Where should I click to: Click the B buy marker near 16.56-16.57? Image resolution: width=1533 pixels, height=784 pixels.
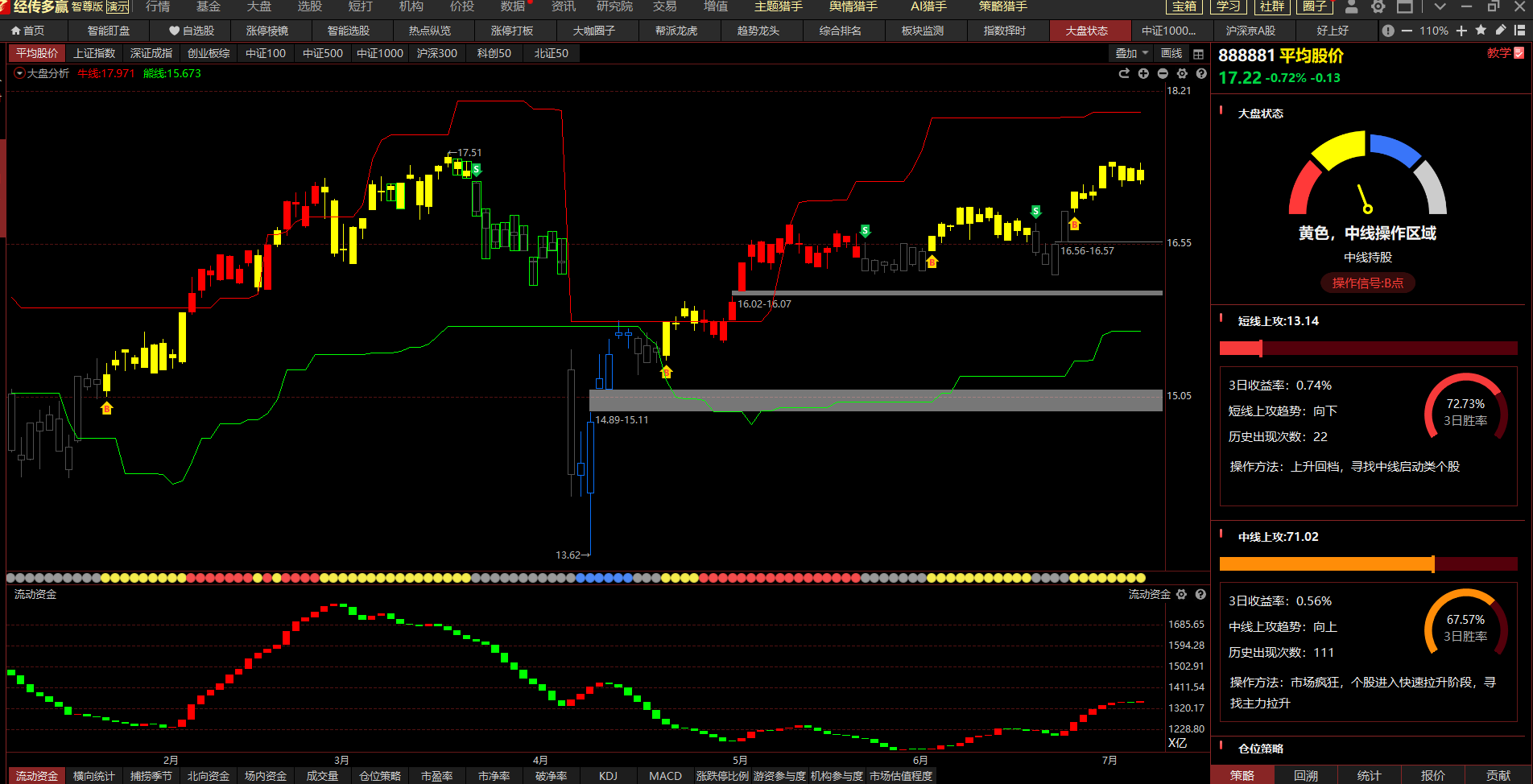click(x=1075, y=224)
